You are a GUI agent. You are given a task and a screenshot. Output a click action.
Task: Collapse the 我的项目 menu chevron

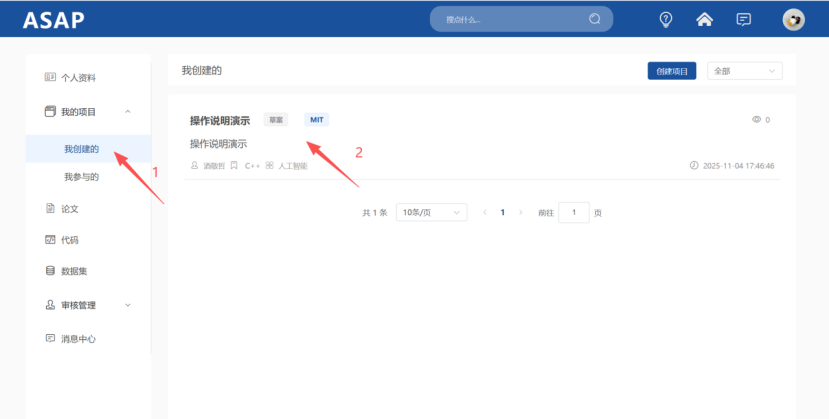click(x=127, y=112)
